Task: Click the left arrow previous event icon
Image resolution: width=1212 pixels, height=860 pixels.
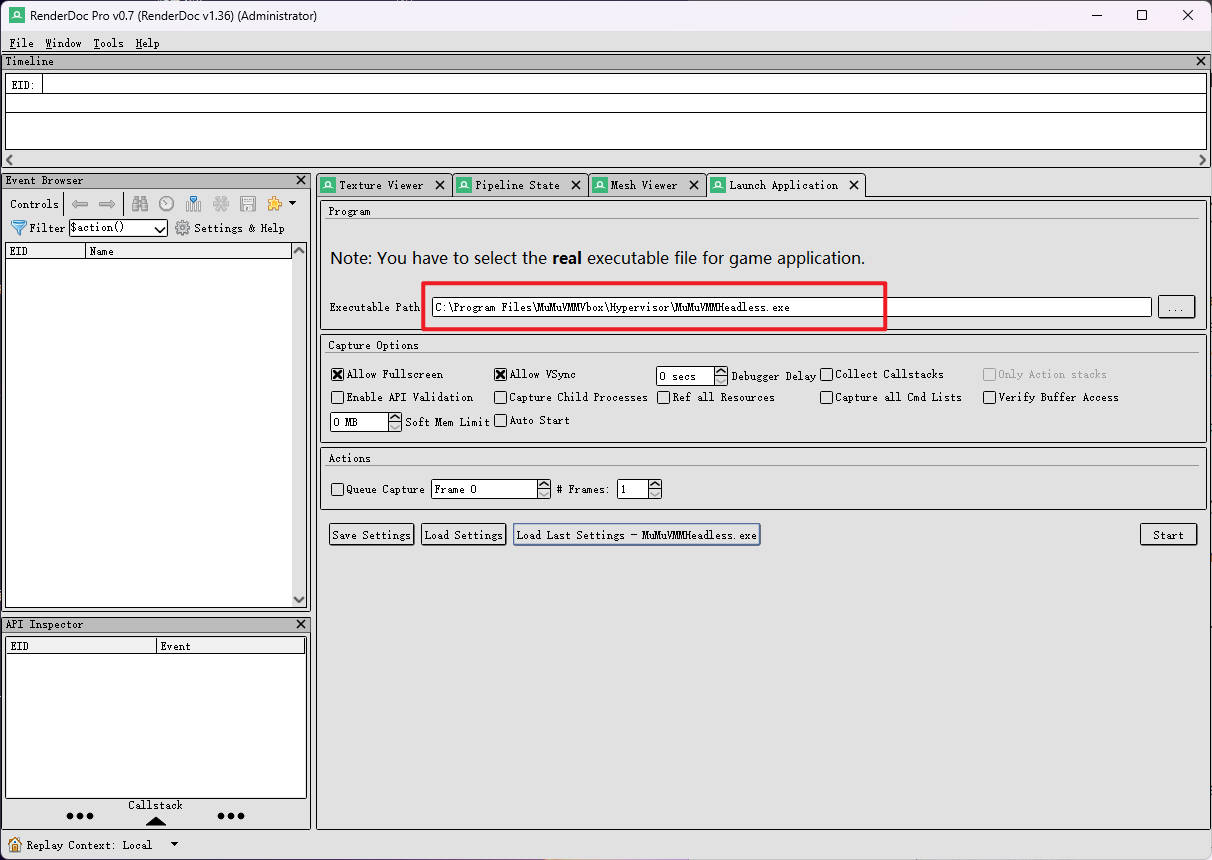Action: point(80,204)
